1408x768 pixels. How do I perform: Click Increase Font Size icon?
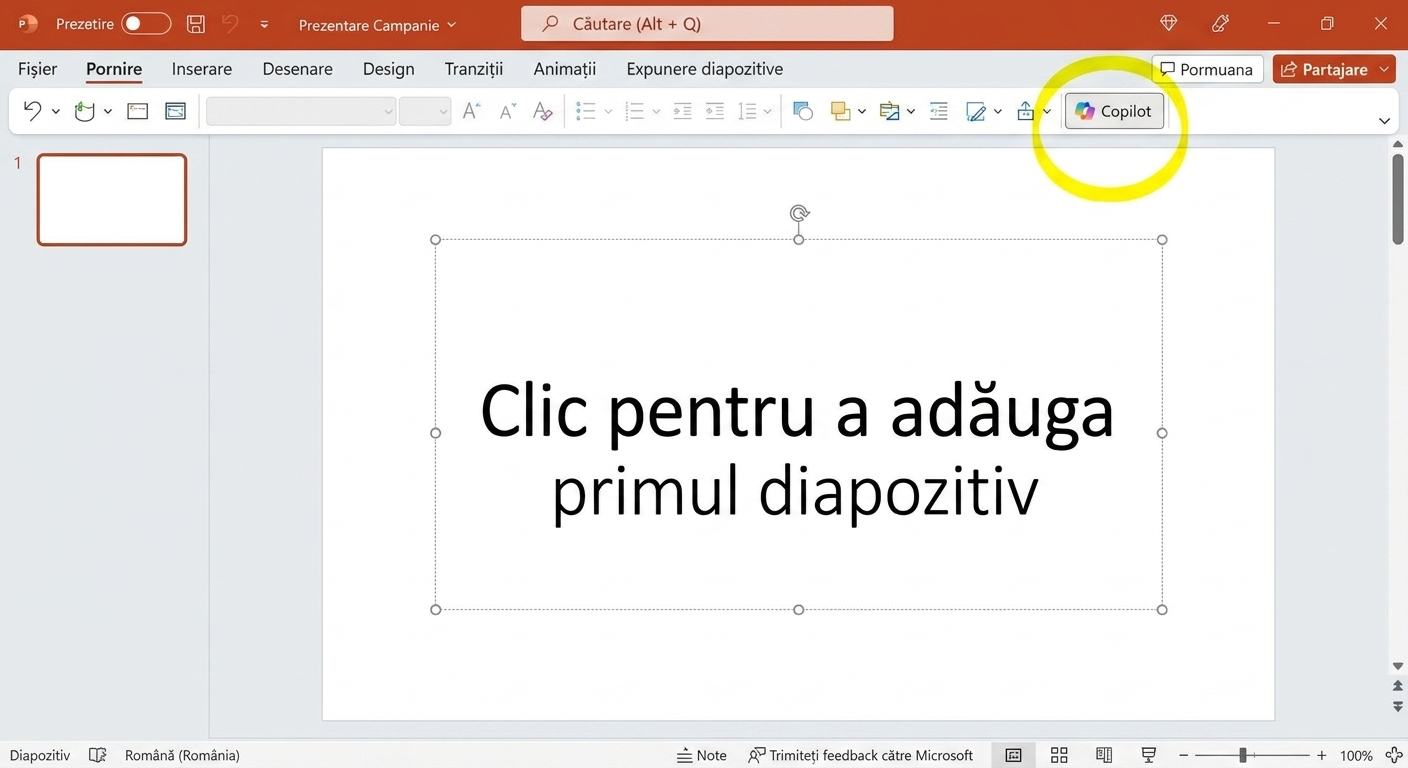point(472,111)
